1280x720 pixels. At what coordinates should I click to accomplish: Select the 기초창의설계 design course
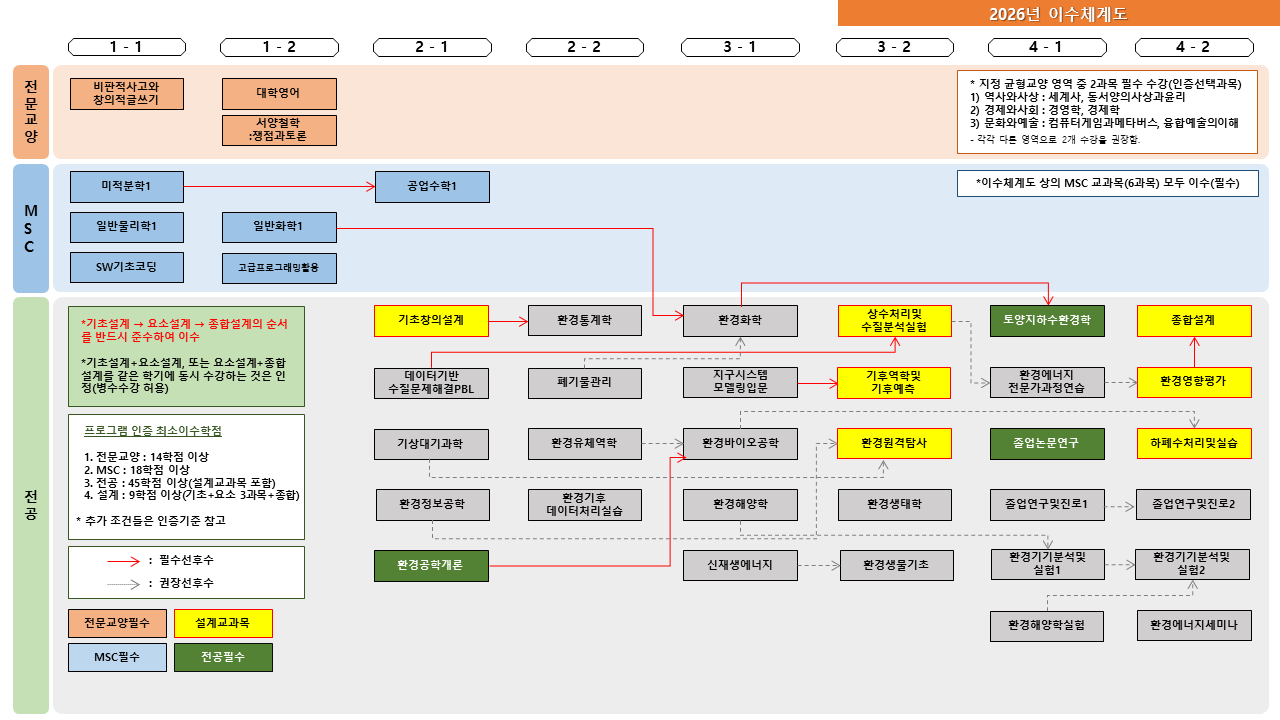431,321
